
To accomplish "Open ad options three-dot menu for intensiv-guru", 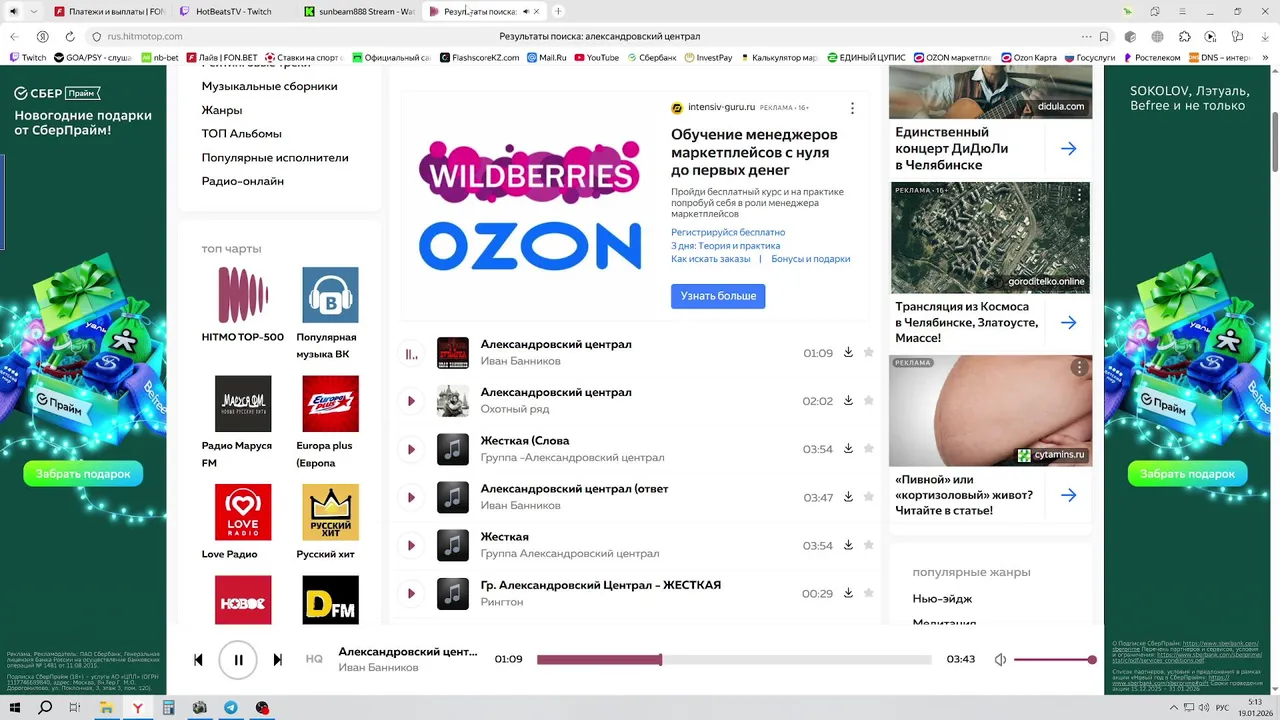I will [852, 108].
